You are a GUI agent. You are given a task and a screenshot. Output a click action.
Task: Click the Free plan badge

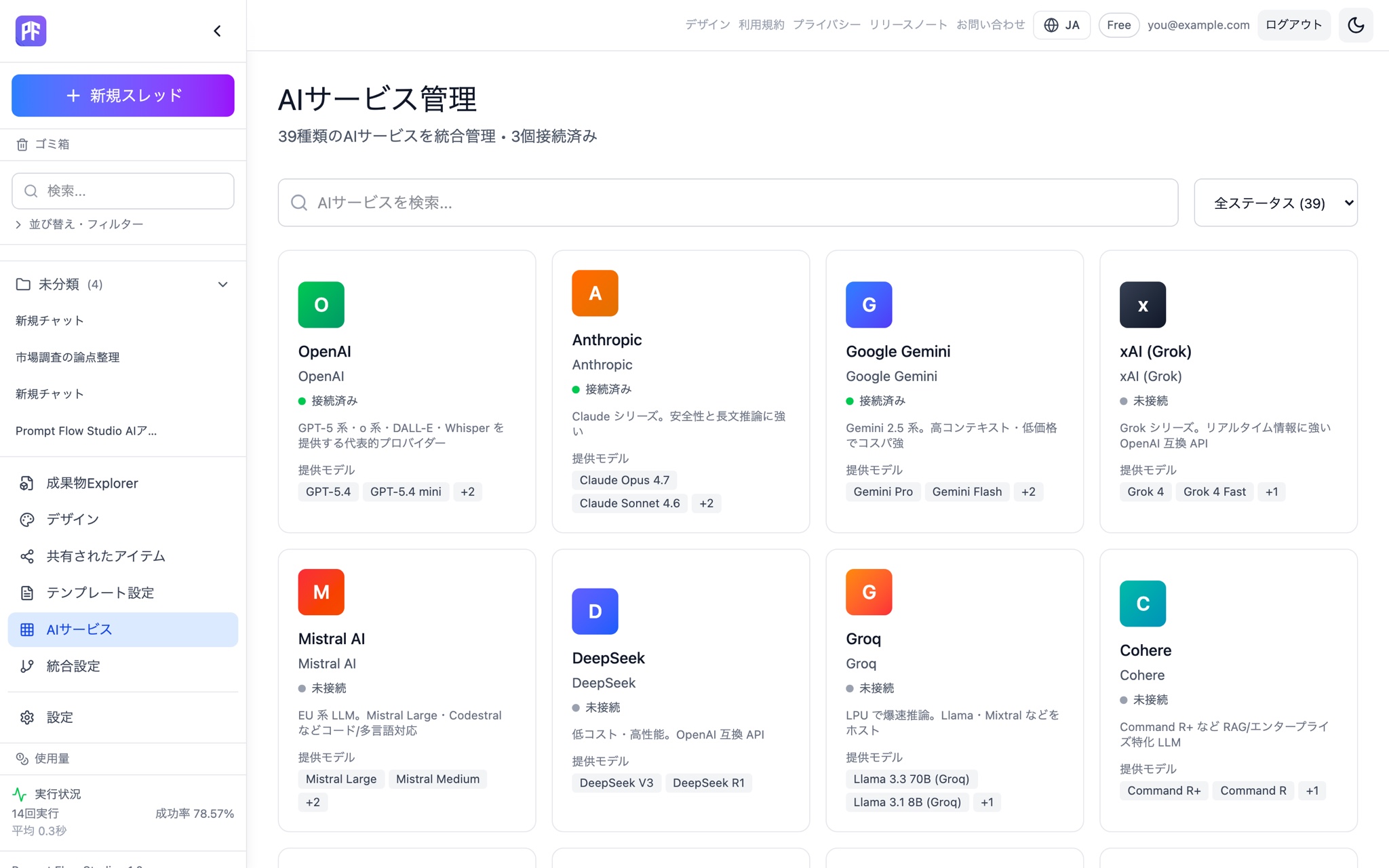click(x=1118, y=25)
